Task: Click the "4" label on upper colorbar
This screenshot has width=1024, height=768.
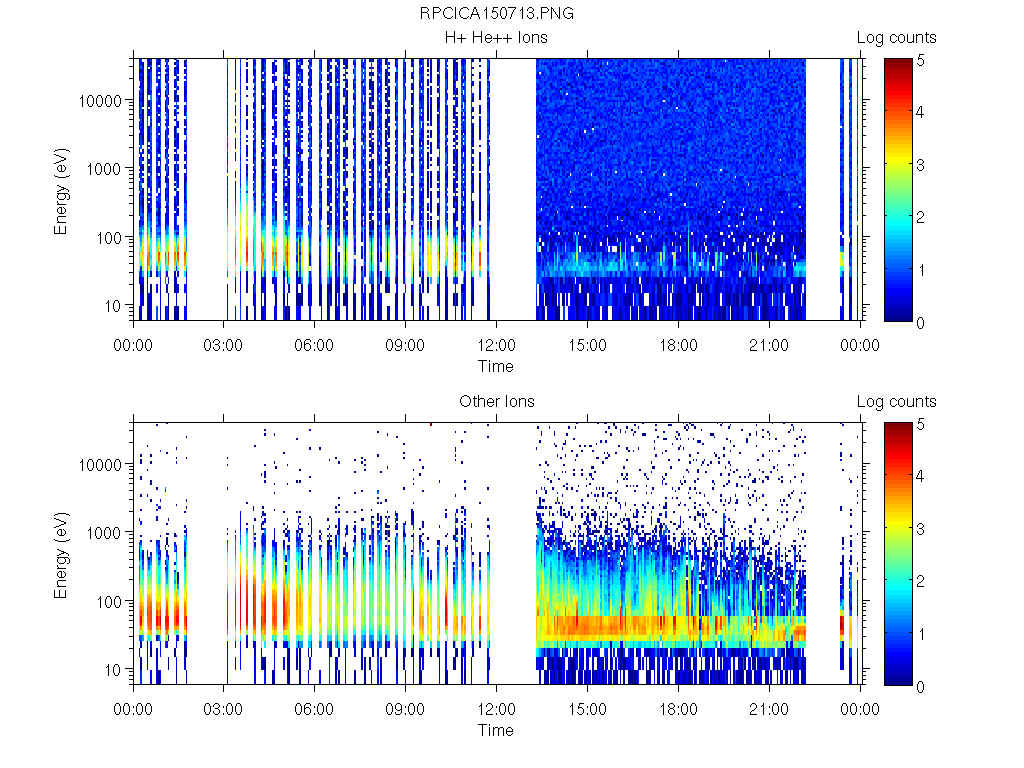Action: (x=921, y=112)
